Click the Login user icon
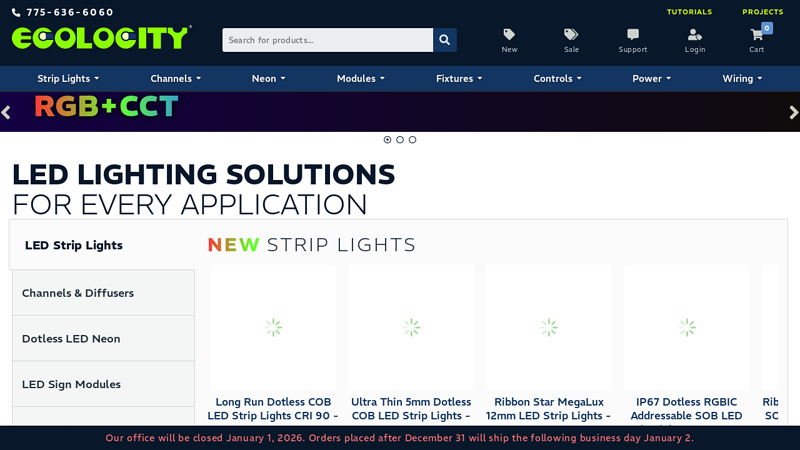 coord(694,35)
